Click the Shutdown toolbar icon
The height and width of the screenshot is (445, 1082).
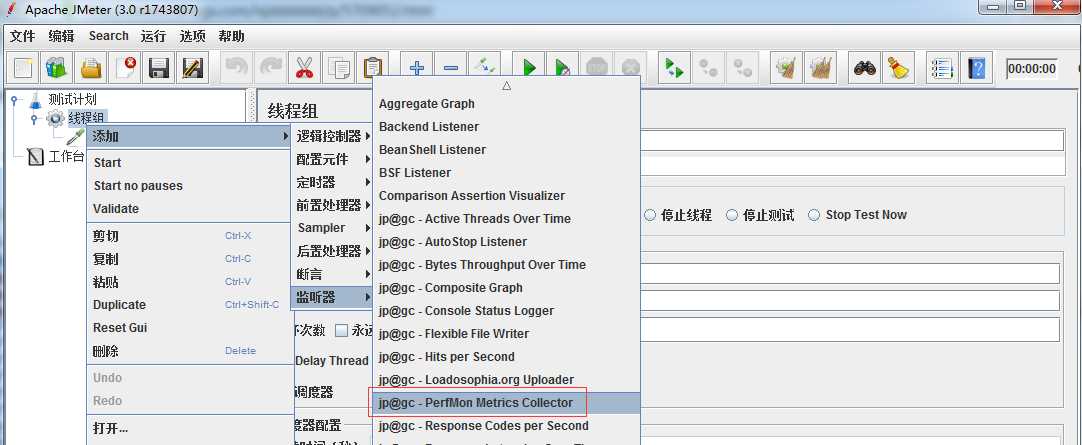coord(630,68)
